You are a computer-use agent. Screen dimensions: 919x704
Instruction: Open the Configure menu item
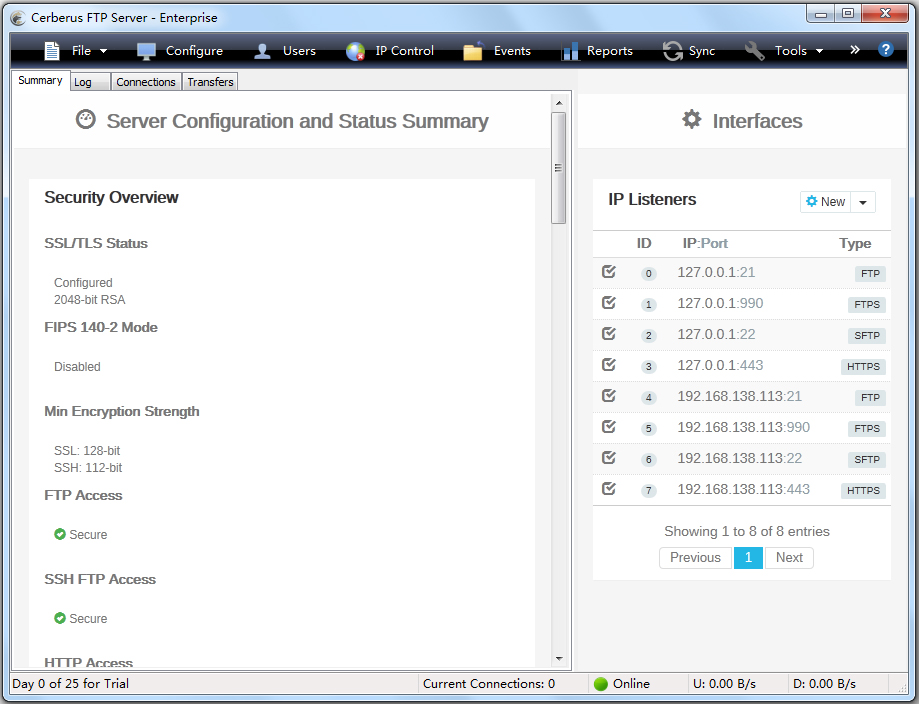pyautogui.click(x=194, y=51)
